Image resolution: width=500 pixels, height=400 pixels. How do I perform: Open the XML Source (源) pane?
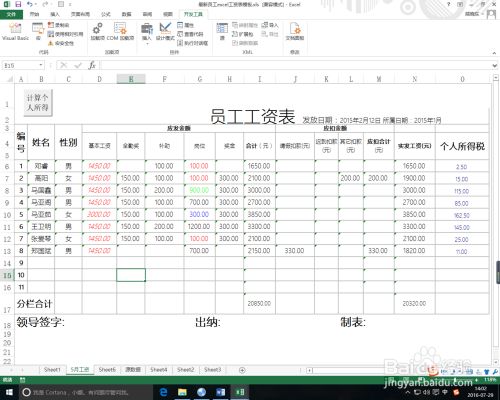[222, 32]
